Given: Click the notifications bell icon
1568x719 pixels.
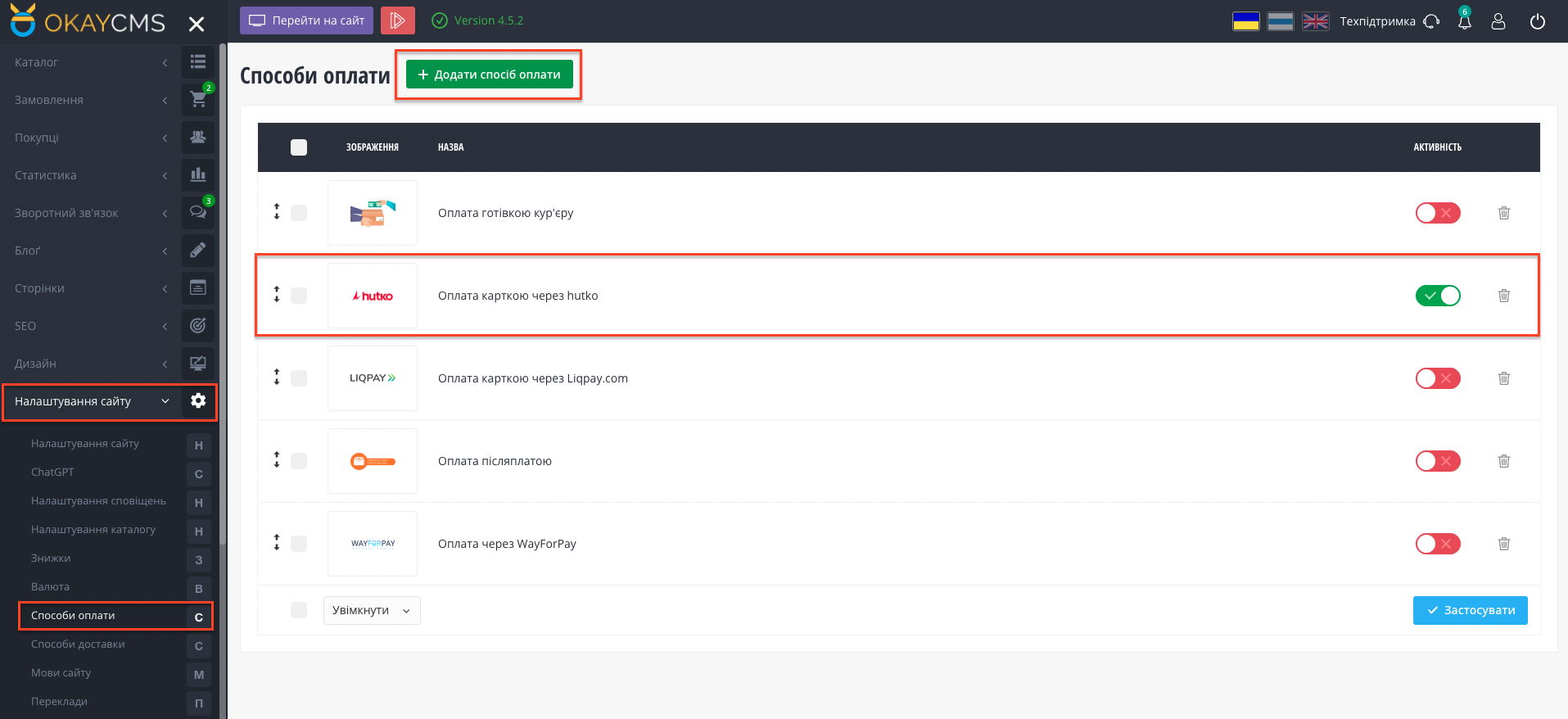Looking at the screenshot, I should tap(1464, 21).
